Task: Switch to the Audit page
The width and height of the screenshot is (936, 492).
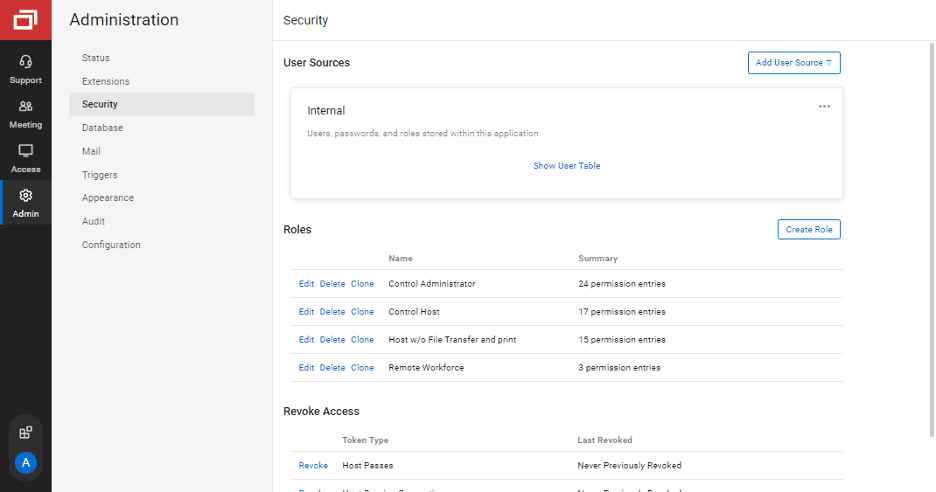Action: (x=93, y=221)
